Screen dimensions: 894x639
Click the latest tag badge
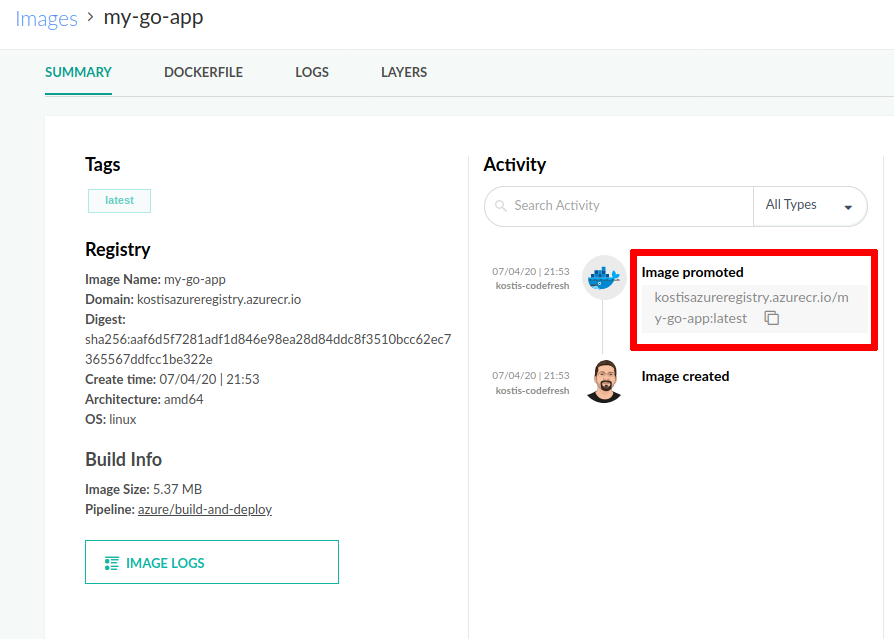[x=119, y=200]
